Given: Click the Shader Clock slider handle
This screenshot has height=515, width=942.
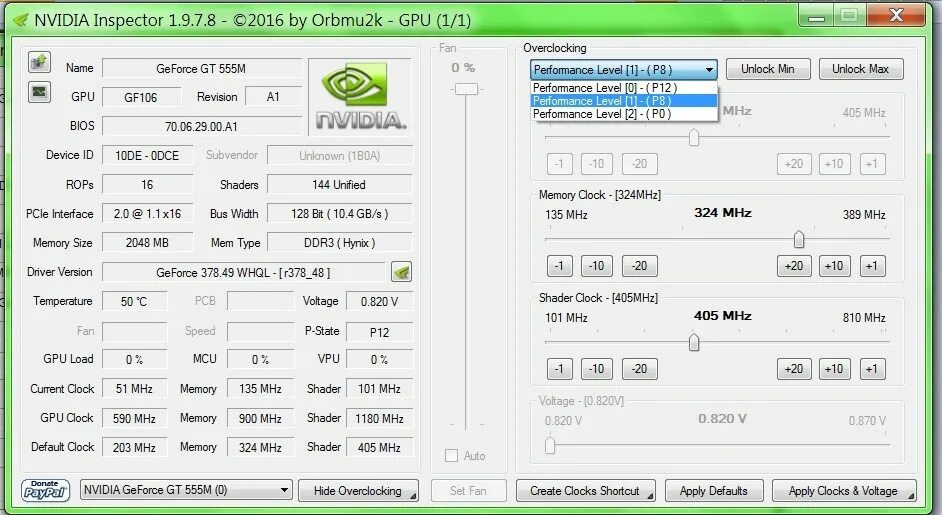Looking at the screenshot, I should pyautogui.click(x=694, y=343).
